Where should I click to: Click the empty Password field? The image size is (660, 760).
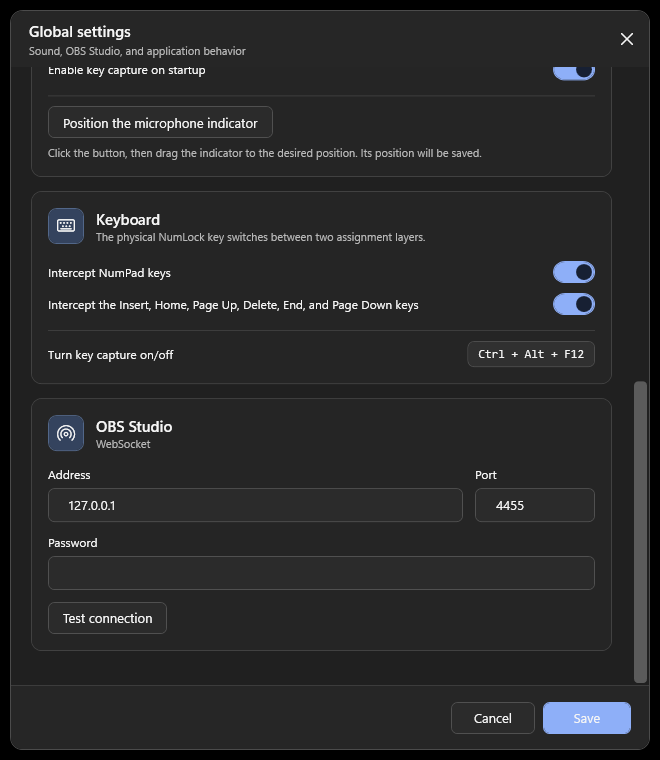pyautogui.click(x=321, y=573)
